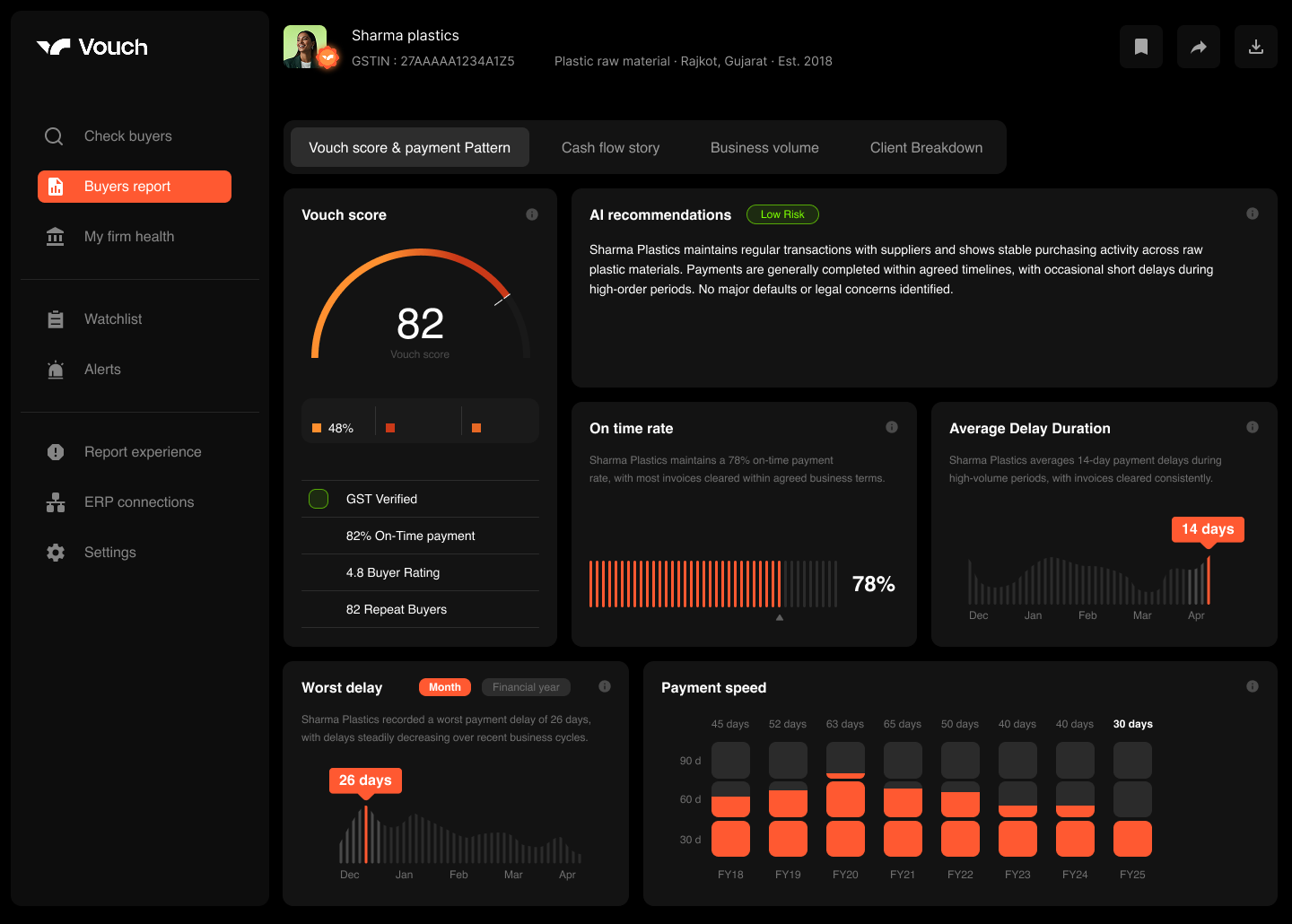The image size is (1292, 924).
Task: Click the 82 Repeat Buyers row
Action: click(x=420, y=609)
